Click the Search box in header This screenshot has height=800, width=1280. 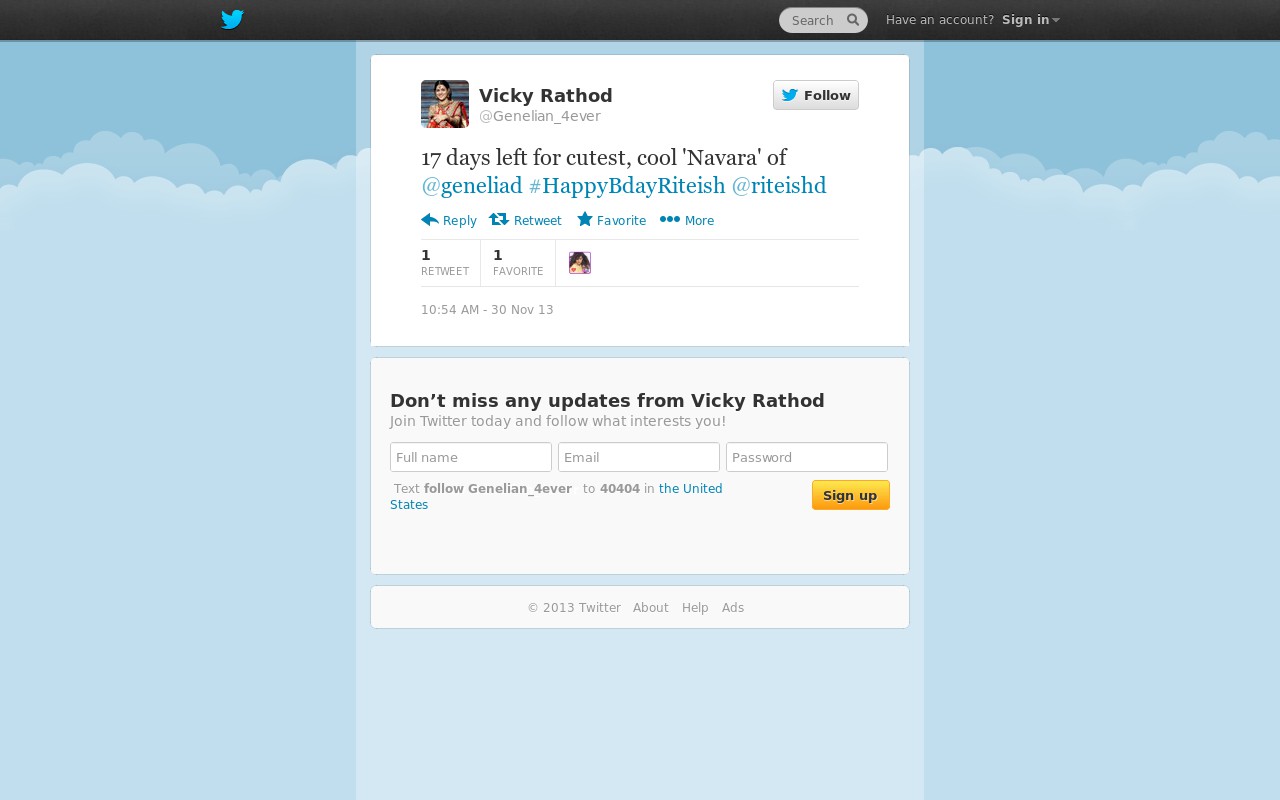pyautogui.click(x=823, y=20)
